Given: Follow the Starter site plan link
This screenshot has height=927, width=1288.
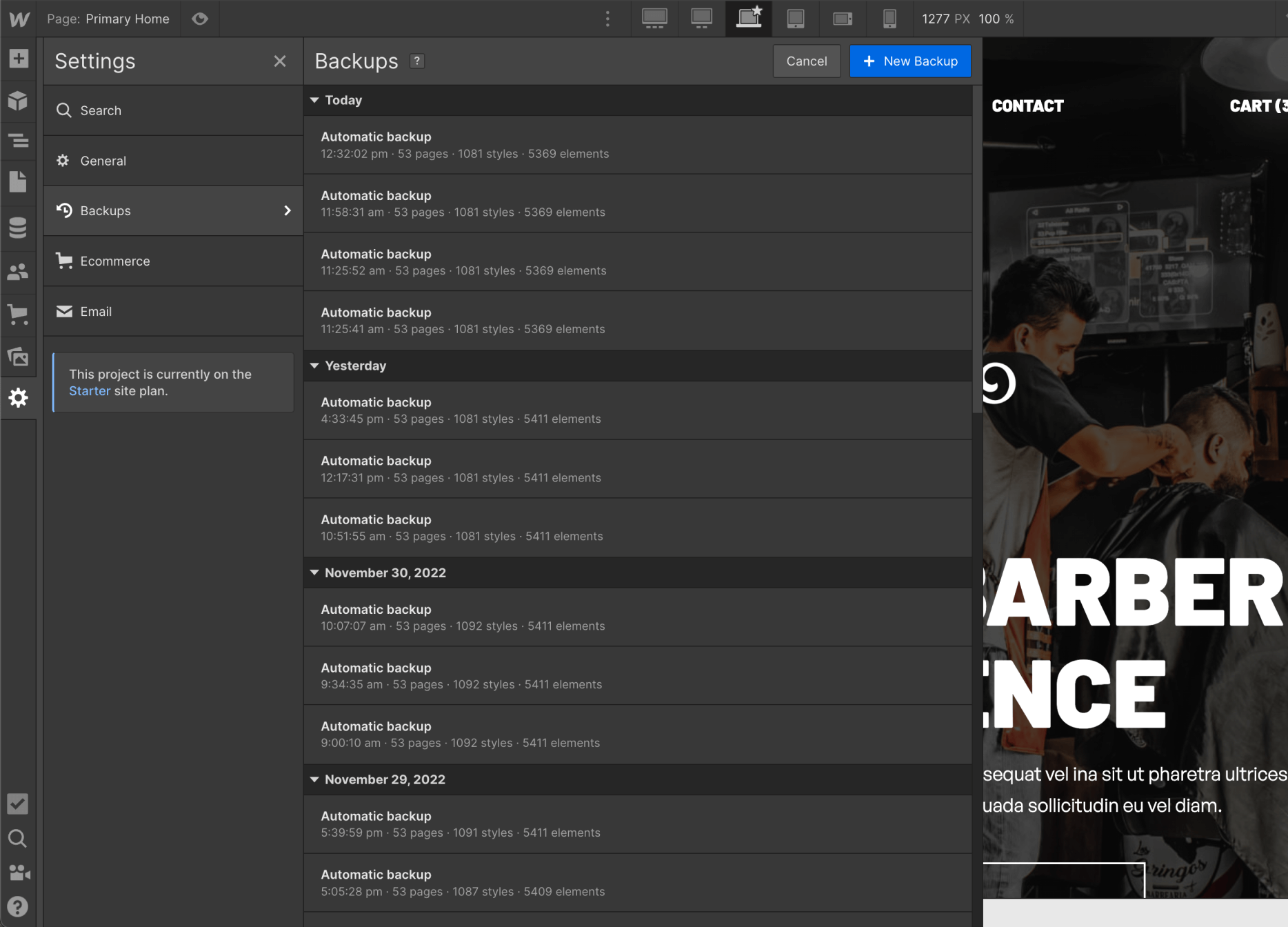Looking at the screenshot, I should click(x=90, y=391).
